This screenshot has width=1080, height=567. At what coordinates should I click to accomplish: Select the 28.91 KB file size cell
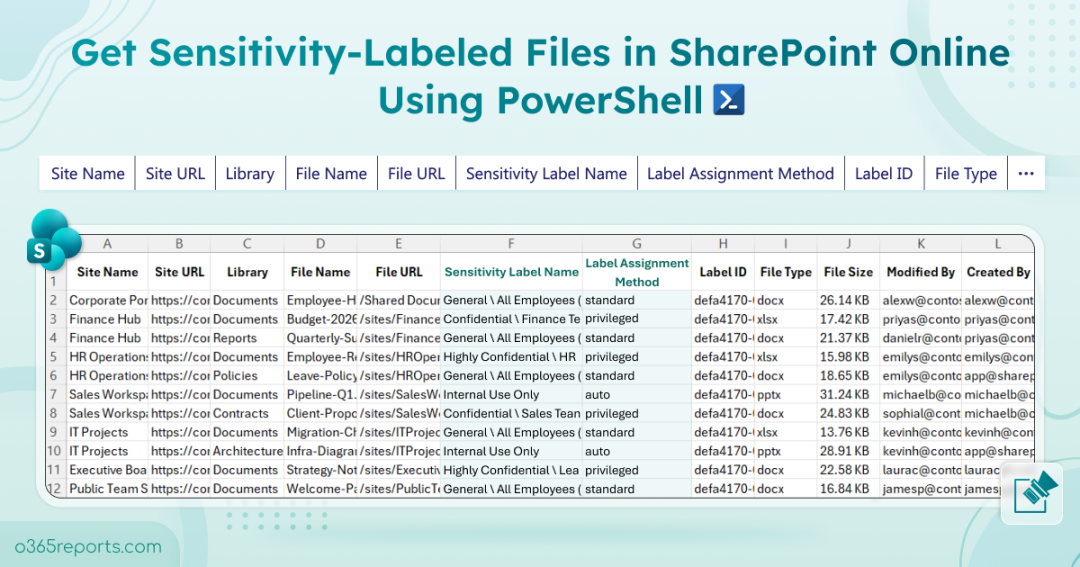pos(846,451)
